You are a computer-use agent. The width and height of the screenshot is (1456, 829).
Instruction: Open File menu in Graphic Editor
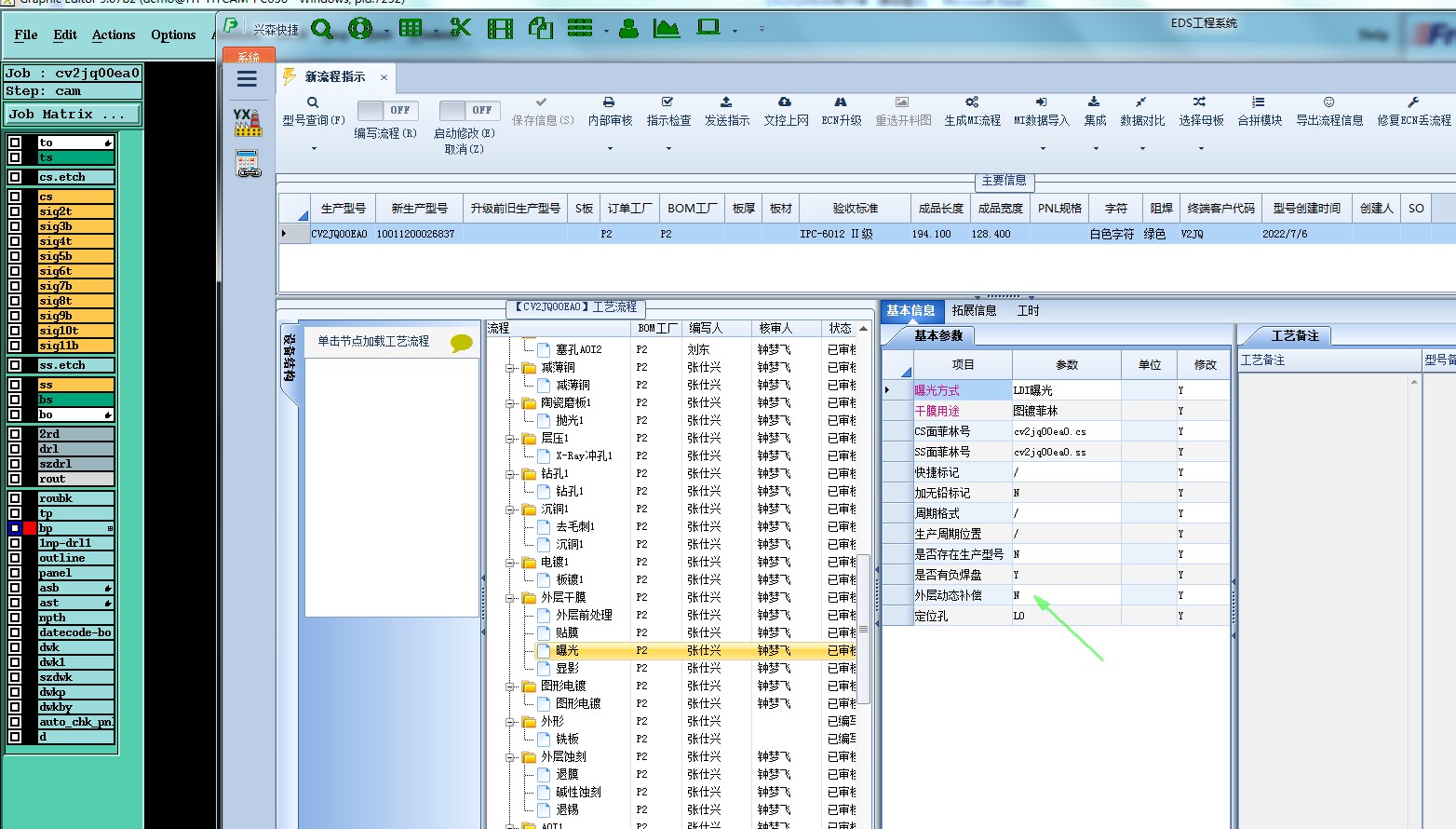26,35
